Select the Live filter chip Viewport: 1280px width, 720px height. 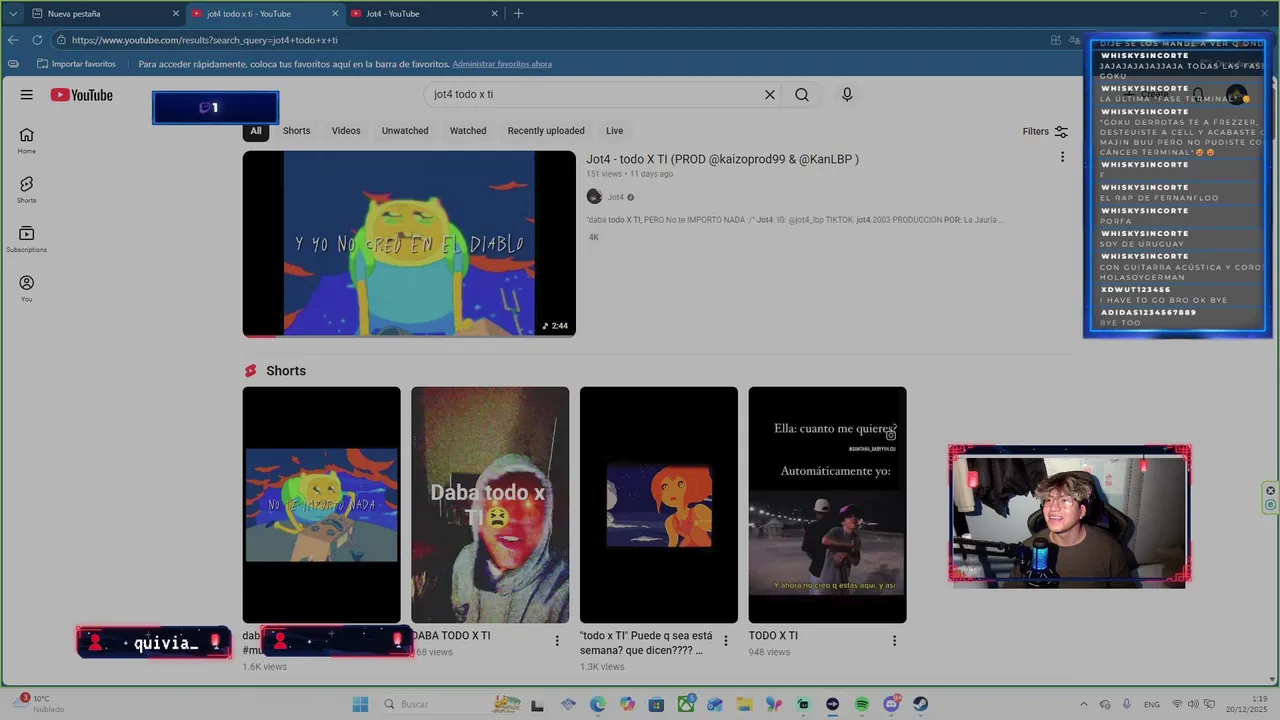pyautogui.click(x=614, y=131)
